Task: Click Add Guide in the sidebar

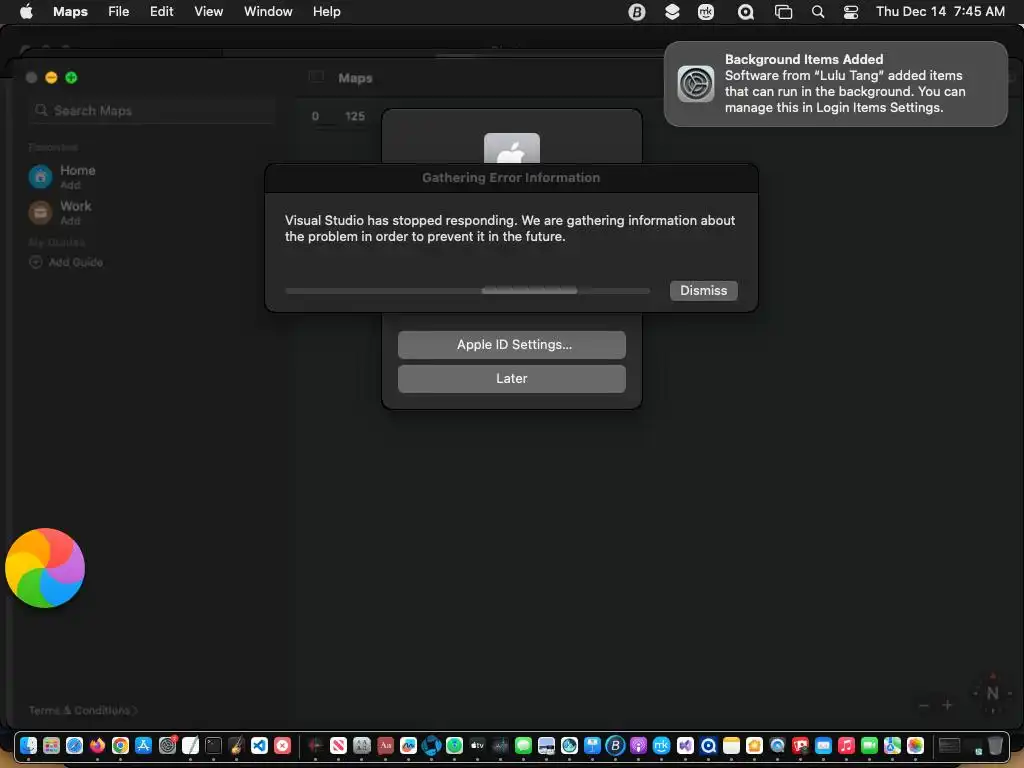Action: pyautogui.click(x=67, y=262)
